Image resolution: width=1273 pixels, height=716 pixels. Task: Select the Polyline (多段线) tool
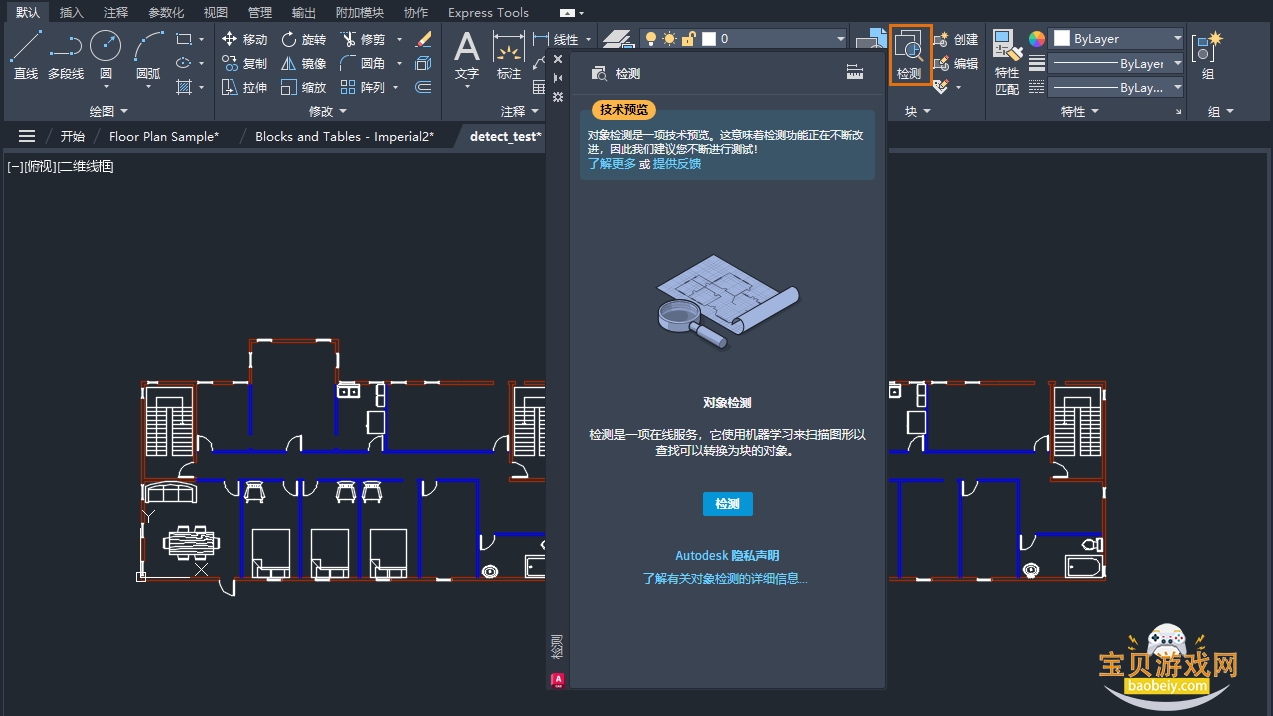tap(66, 55)
